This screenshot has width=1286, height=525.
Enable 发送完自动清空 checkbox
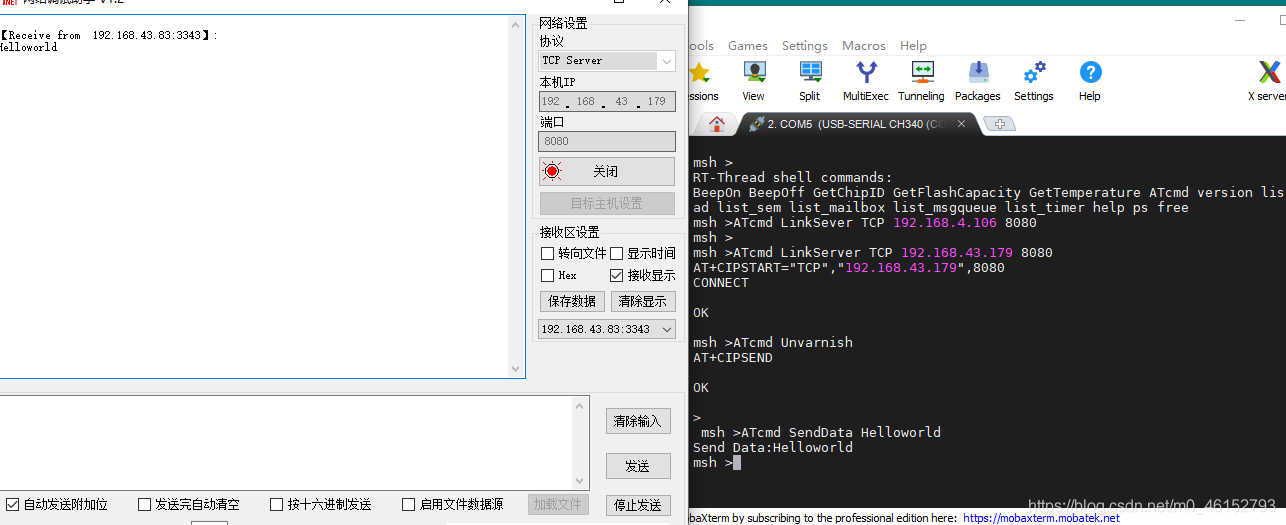(144, 504)
